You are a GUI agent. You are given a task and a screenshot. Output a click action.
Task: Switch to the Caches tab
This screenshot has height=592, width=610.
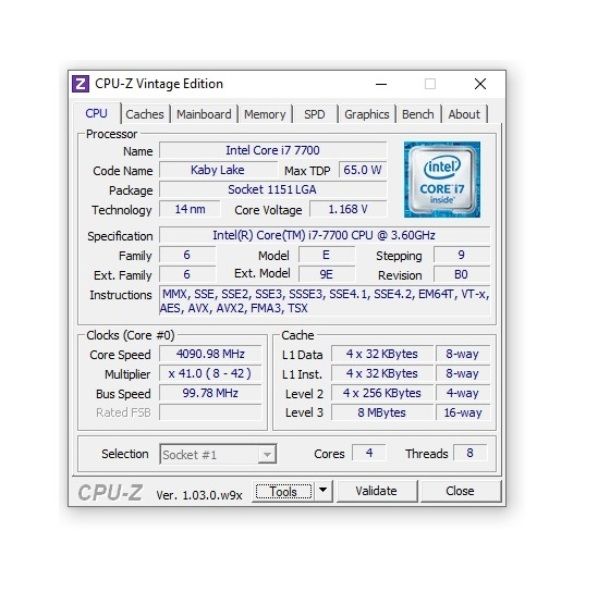145,114
